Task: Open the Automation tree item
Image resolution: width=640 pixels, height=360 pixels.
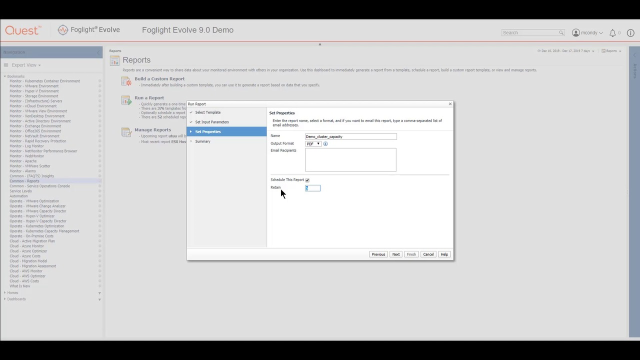Action: pyautogui.click(x=19, y=196)
